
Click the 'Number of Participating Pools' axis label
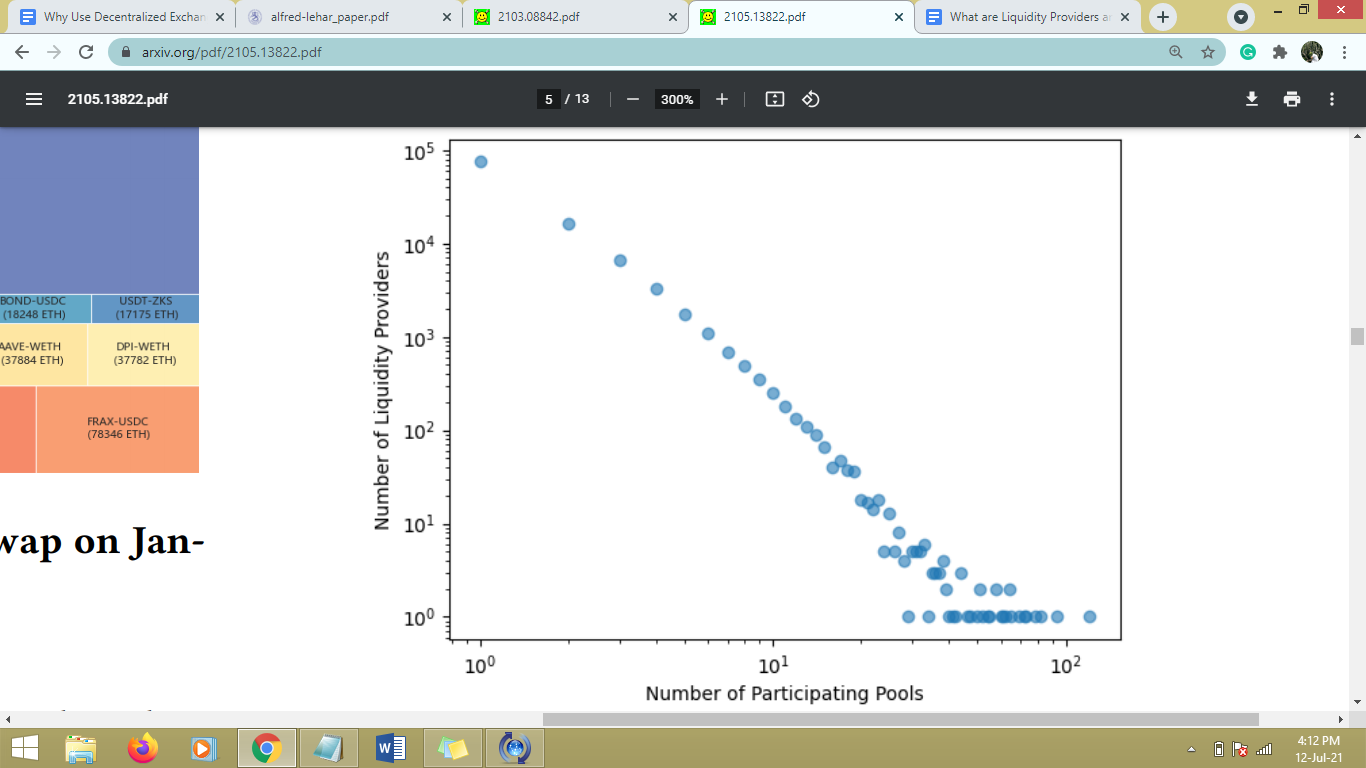(x=784, y=693)
